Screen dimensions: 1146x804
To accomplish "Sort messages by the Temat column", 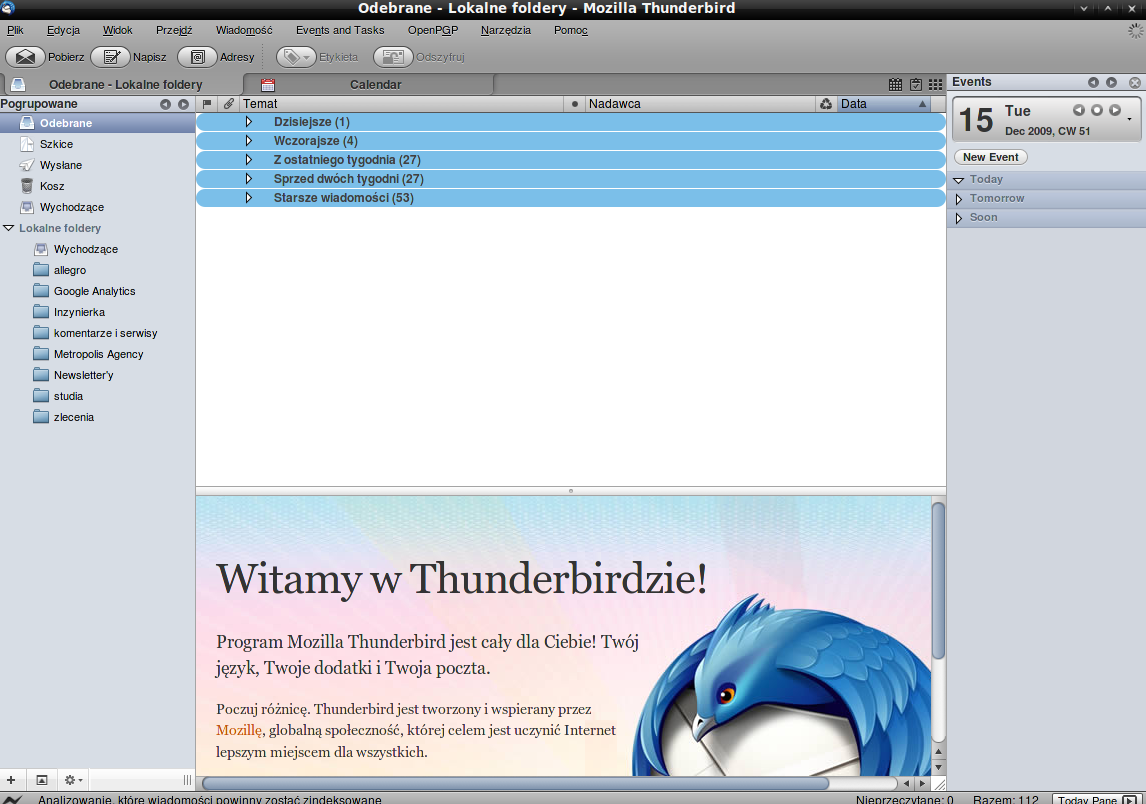I will tap(402, 104).
